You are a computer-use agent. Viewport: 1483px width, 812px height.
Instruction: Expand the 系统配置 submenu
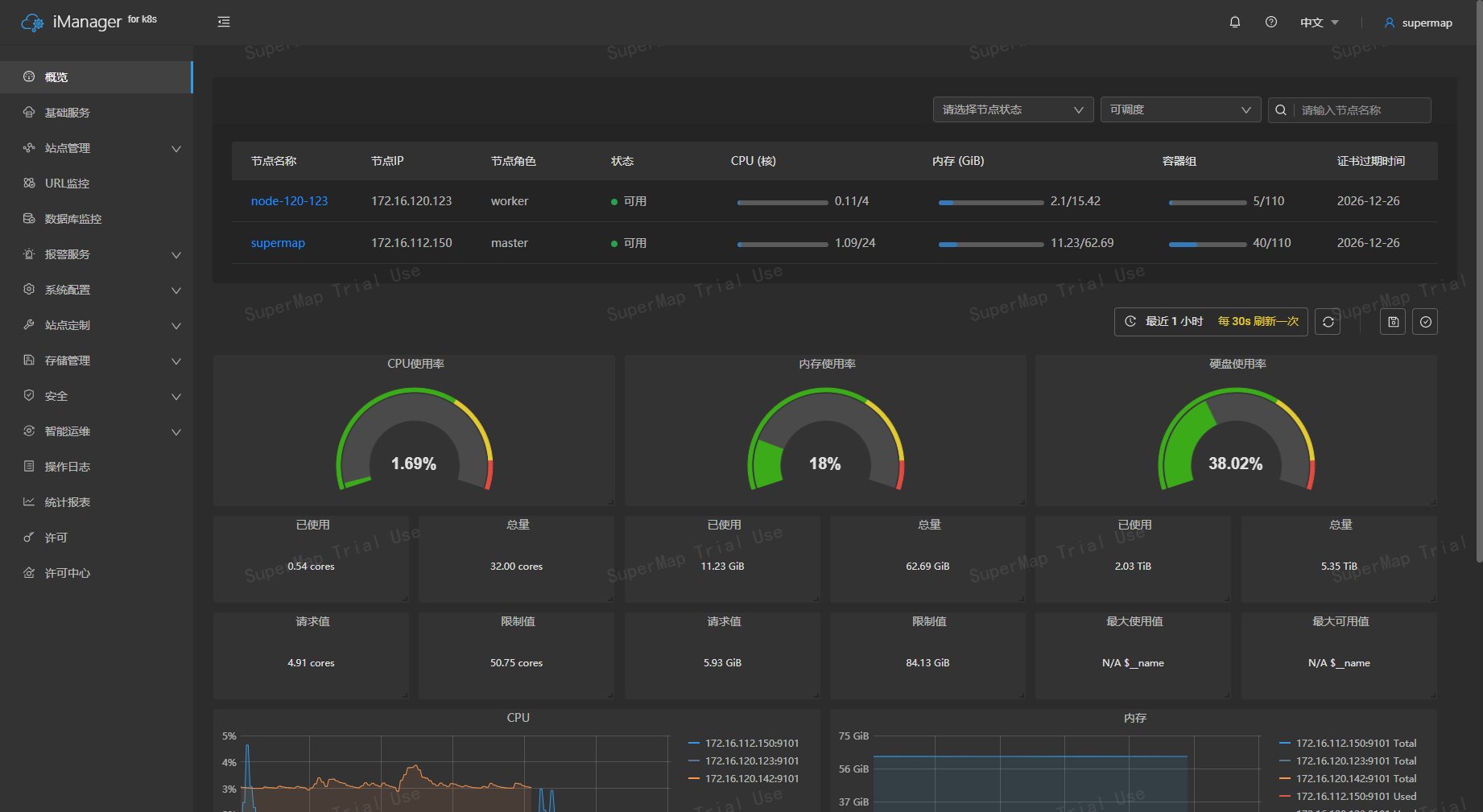pyautogui.click(x=96, y=290)
